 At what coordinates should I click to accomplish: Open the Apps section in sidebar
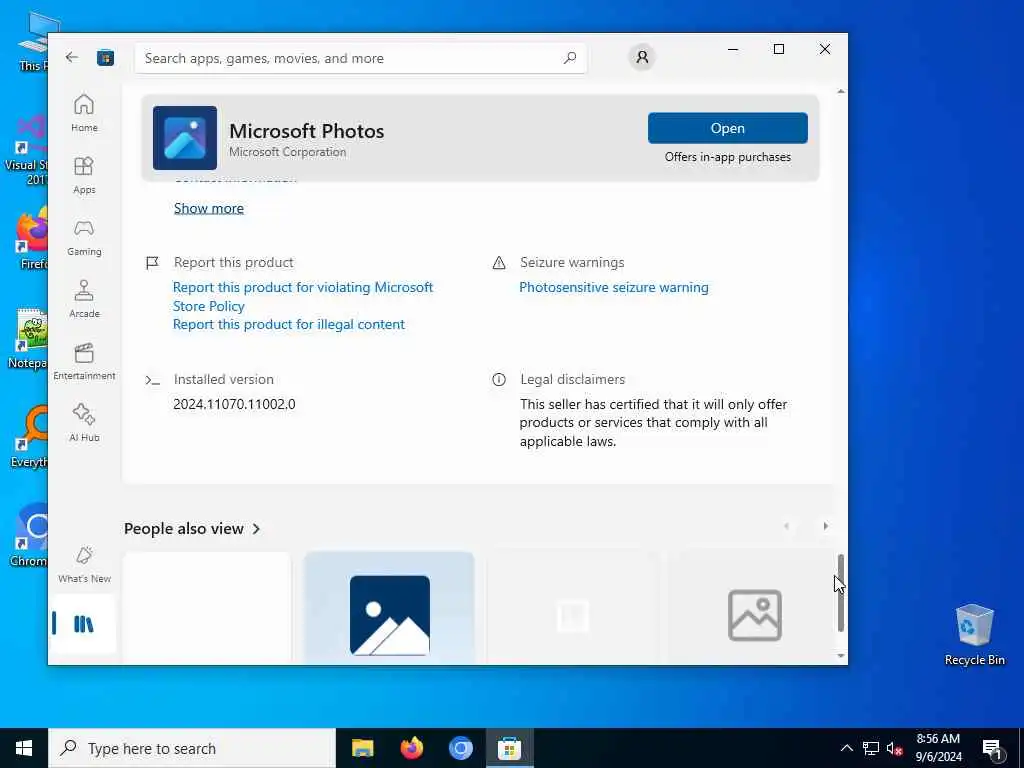coord(84,175)
